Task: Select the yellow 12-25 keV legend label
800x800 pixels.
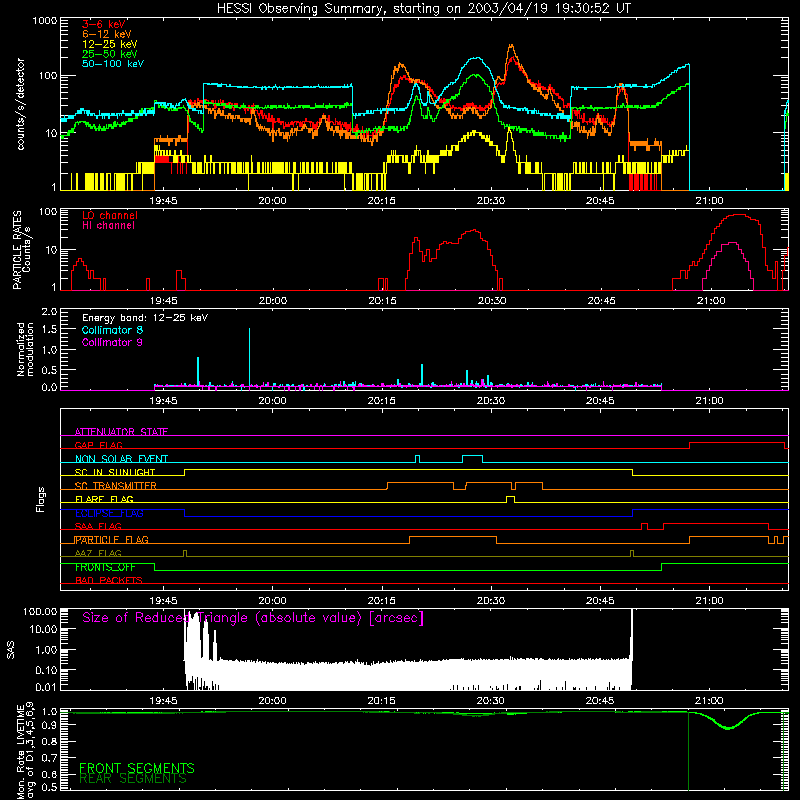Action: click(x=110, y=44)
